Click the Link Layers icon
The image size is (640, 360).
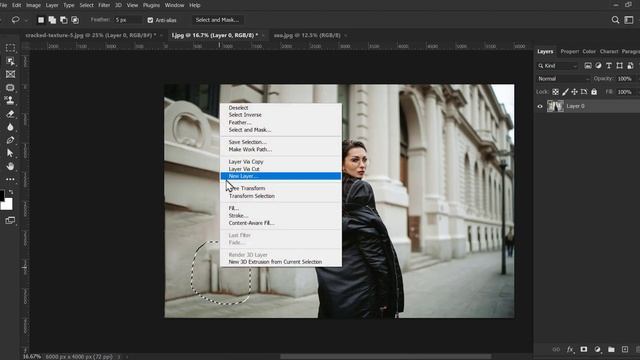[x=556, y=349]
